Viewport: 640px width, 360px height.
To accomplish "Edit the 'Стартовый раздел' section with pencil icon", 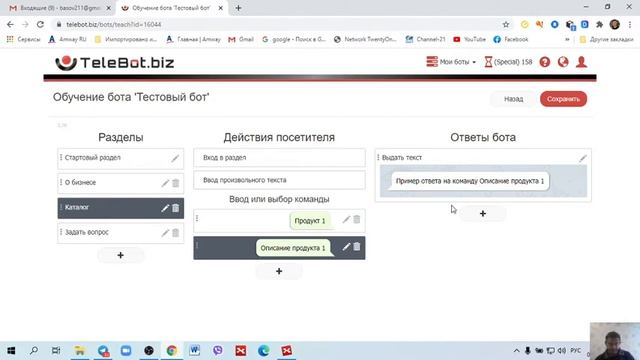I will [x=175, y=158].
